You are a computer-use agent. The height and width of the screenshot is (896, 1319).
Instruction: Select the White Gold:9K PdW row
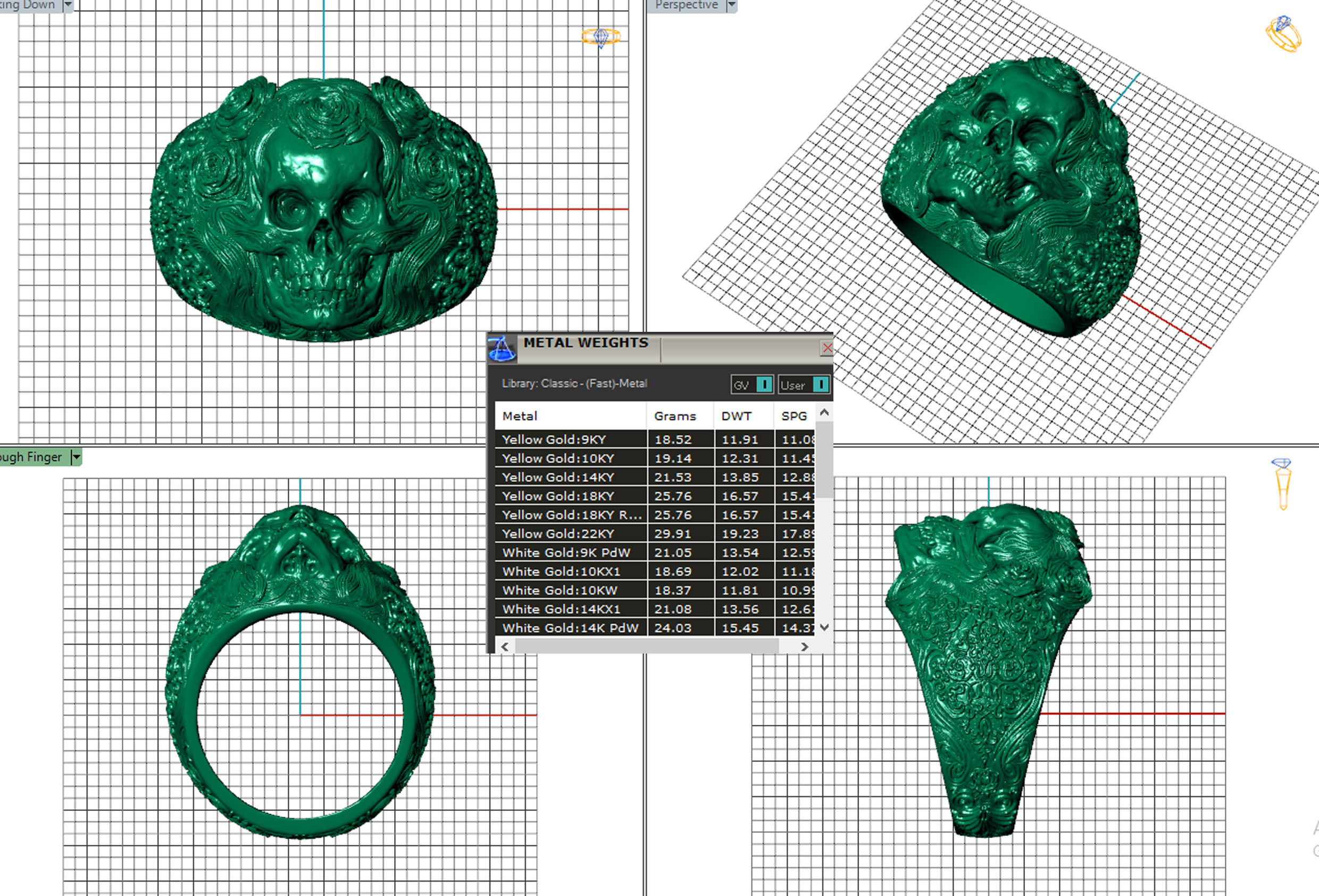click(655, 552)
